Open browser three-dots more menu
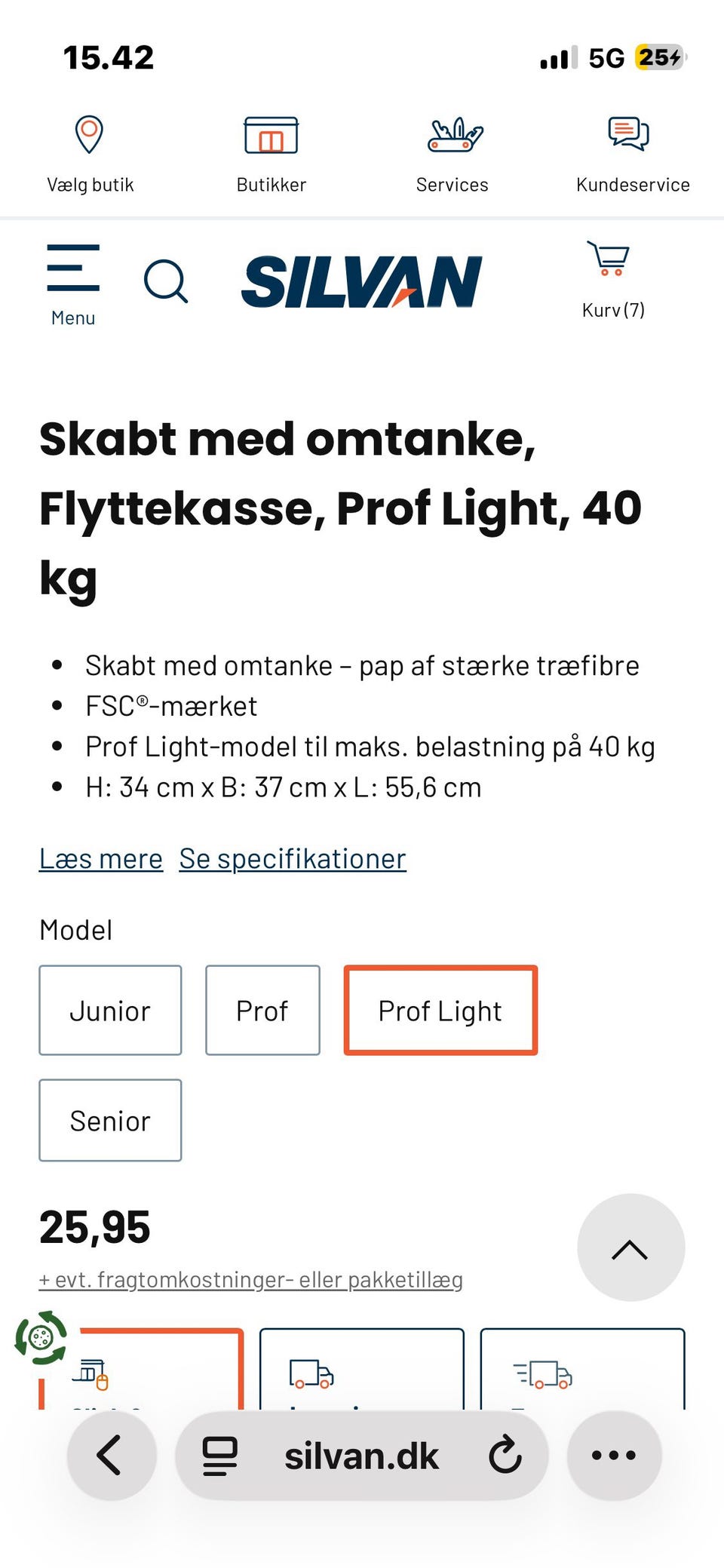The image size is (724, 1568). coord(614,1455)
